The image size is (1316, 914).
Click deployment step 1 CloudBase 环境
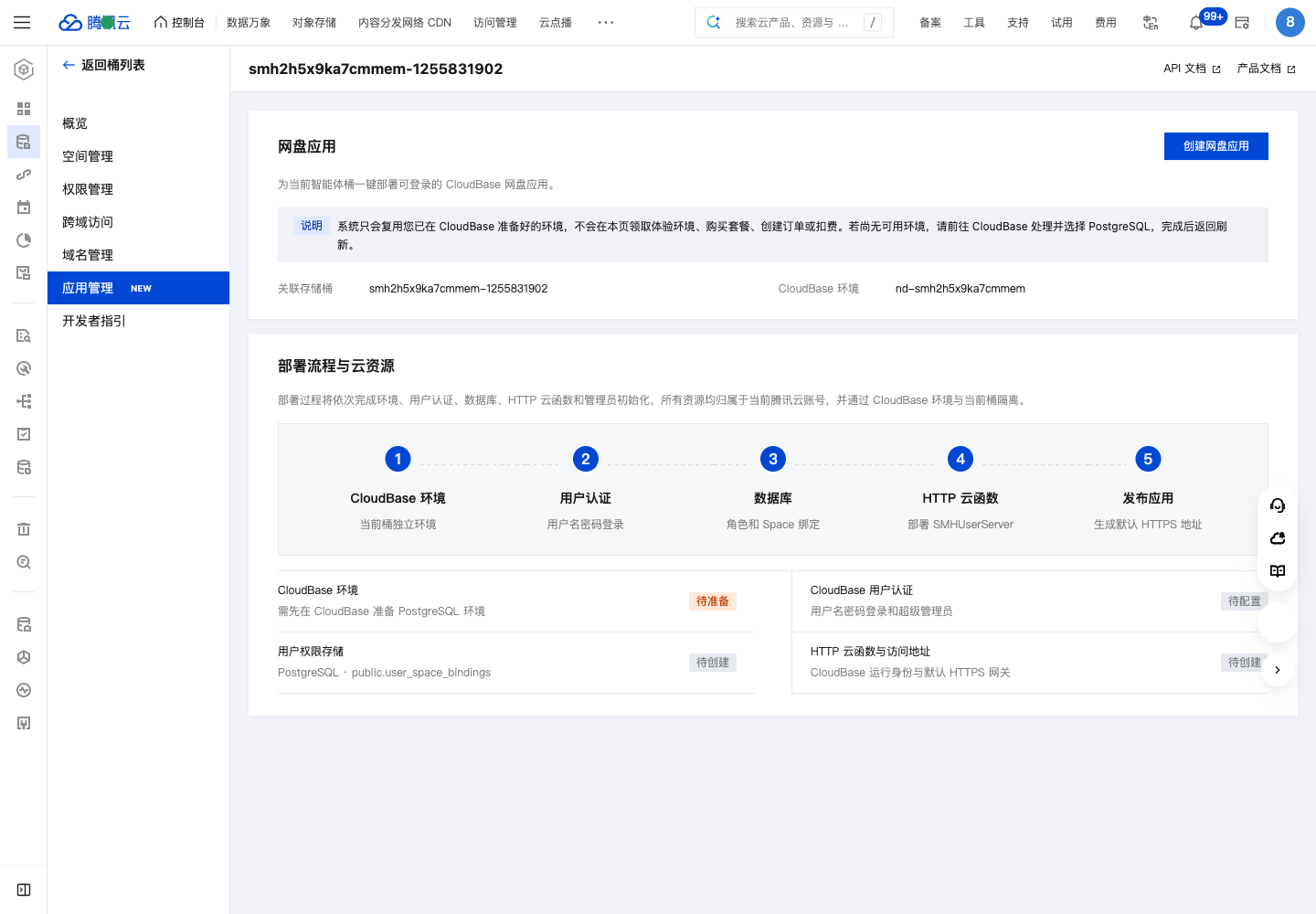pos(398,489)
